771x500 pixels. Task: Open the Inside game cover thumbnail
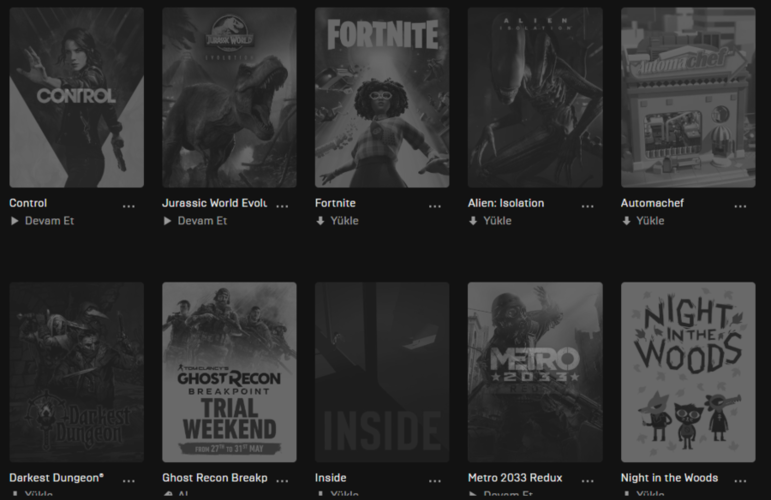tap(382, 372)
